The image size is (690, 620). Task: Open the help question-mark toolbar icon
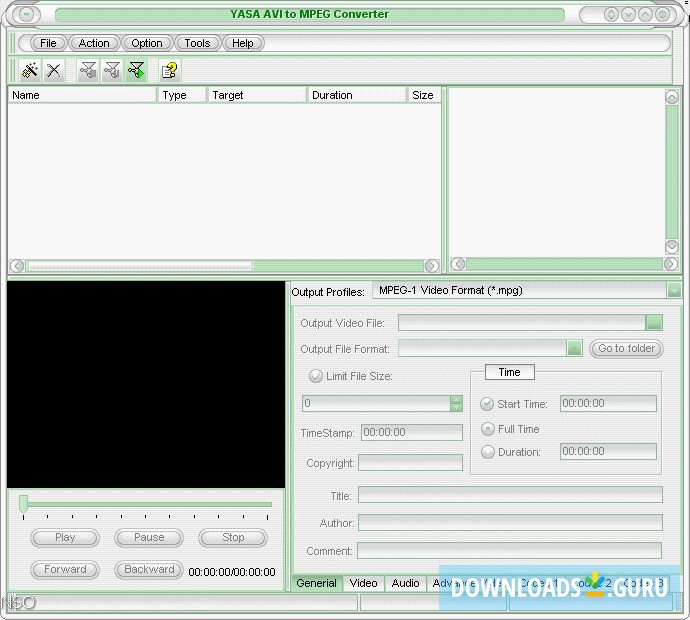[169, 70]
